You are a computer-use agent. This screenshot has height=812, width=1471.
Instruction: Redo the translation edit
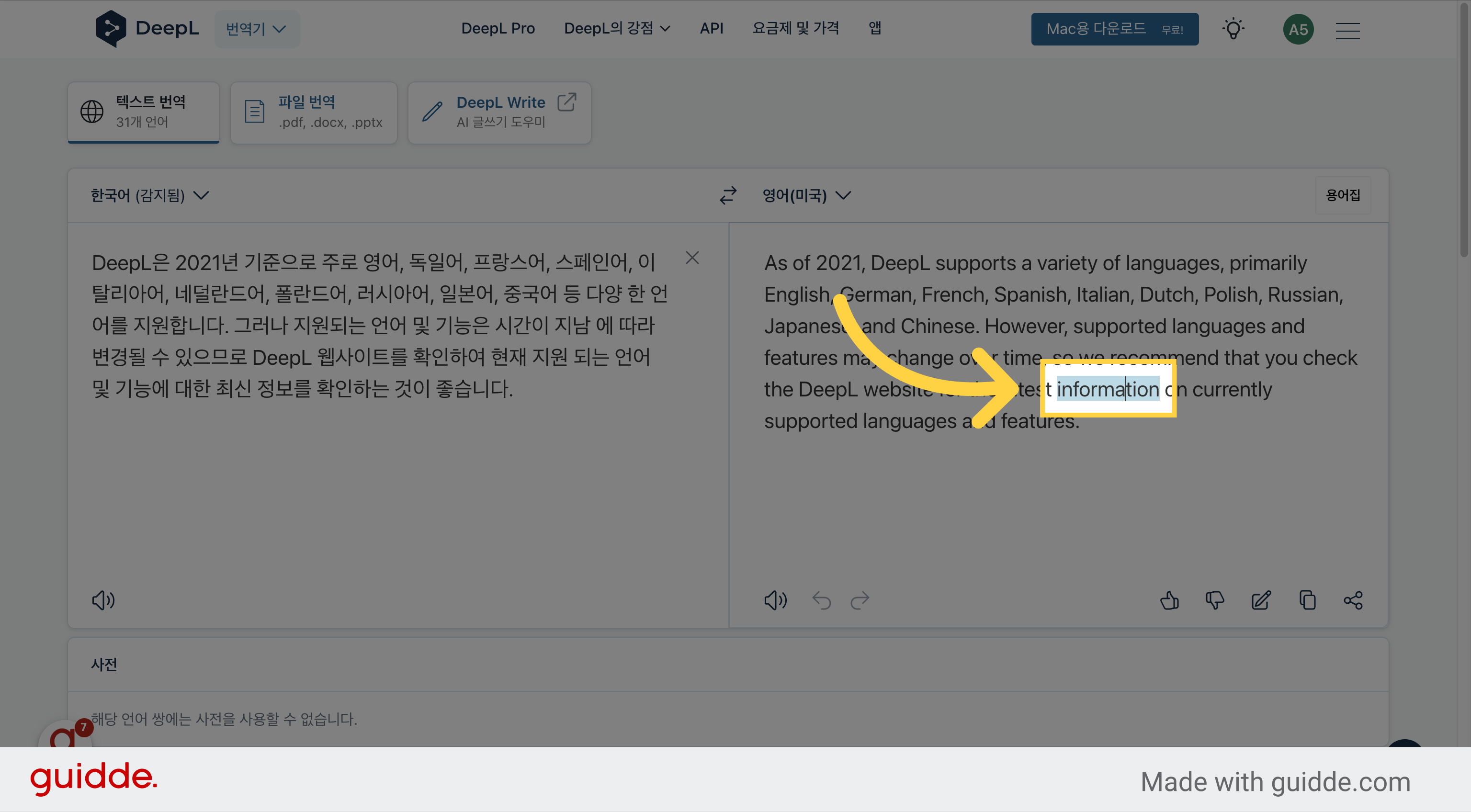click(x=860, y=600)
